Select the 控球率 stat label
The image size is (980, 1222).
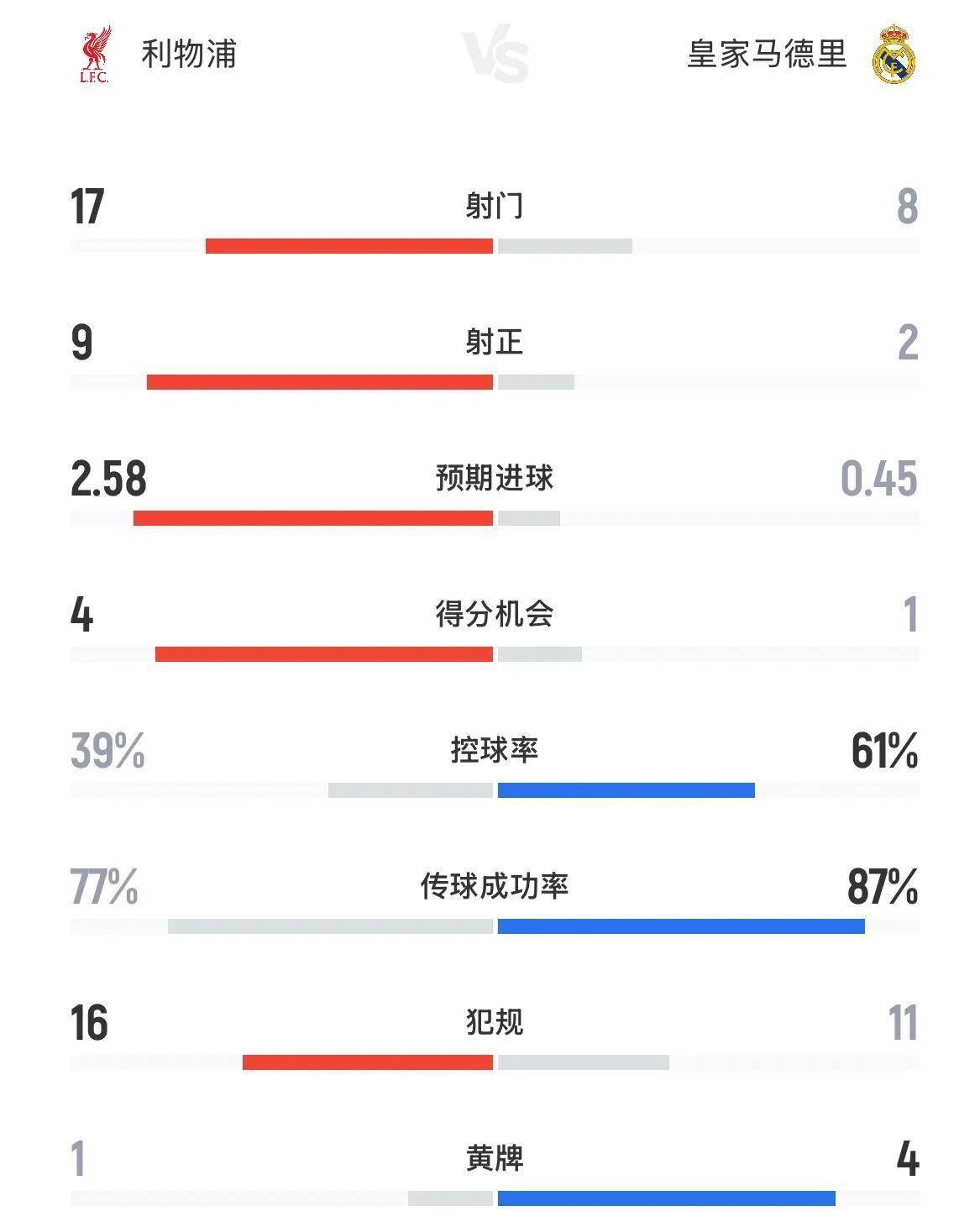click(x=495, y=750)
